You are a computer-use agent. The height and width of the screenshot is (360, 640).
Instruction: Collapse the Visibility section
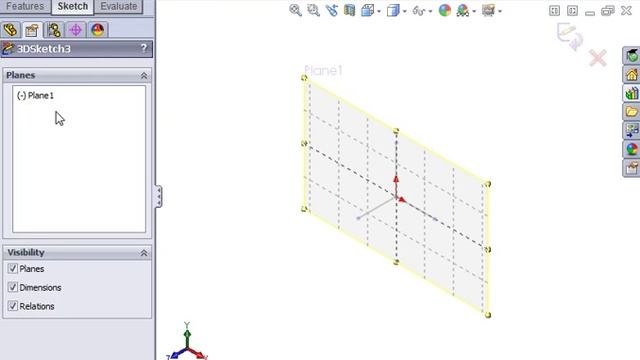pos(144,253)
